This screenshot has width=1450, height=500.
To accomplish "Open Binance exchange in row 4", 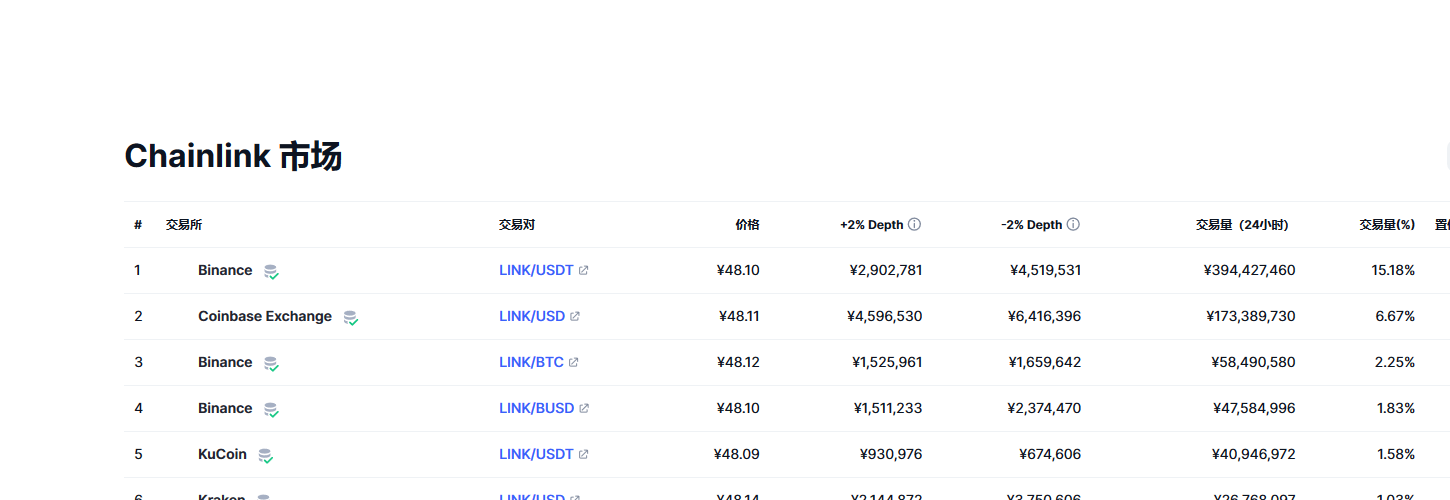I will click(225, 408).
